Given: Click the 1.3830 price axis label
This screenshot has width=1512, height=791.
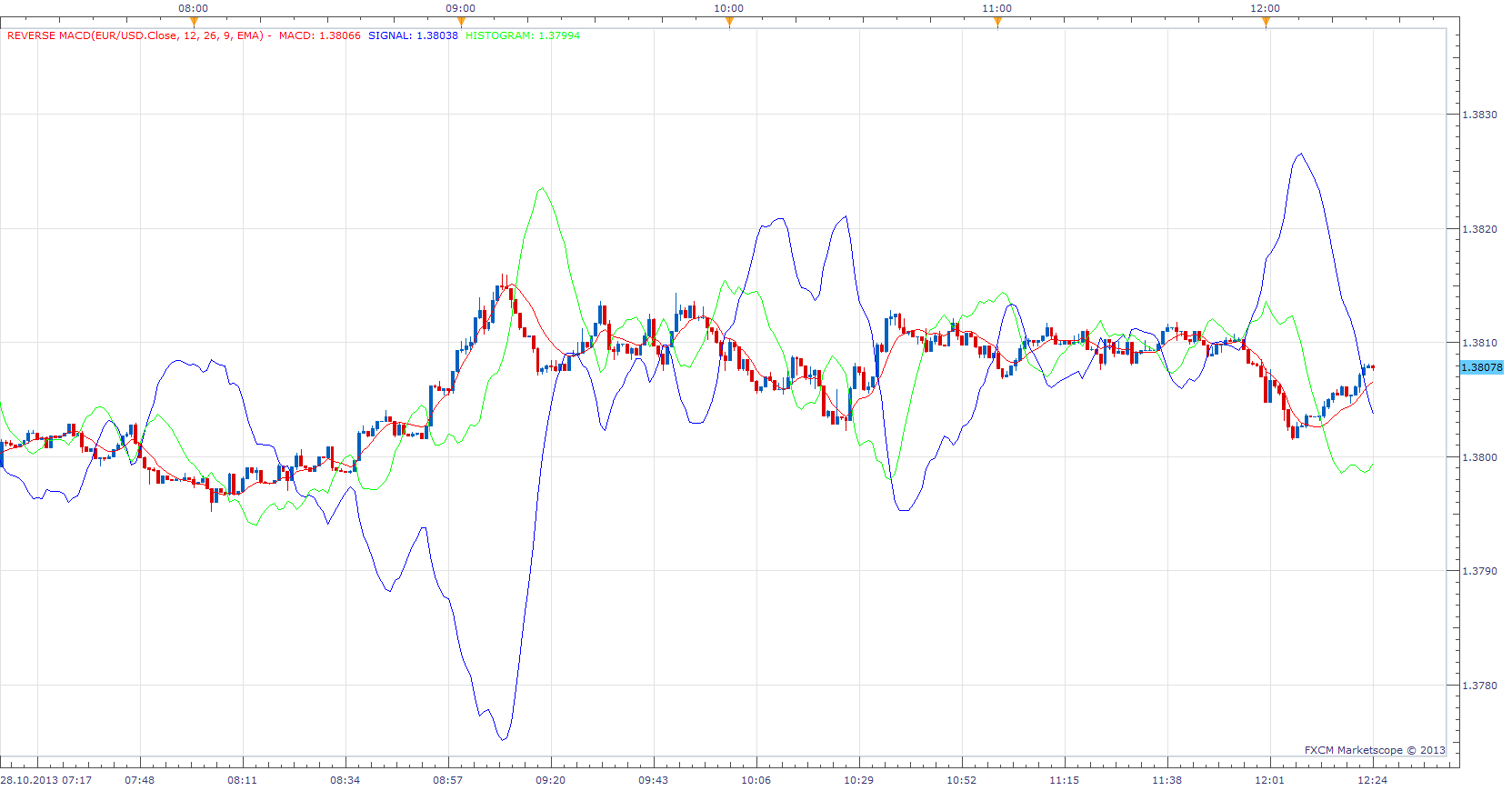Looking at the screenshot, I should click(x=1479, y=115).
